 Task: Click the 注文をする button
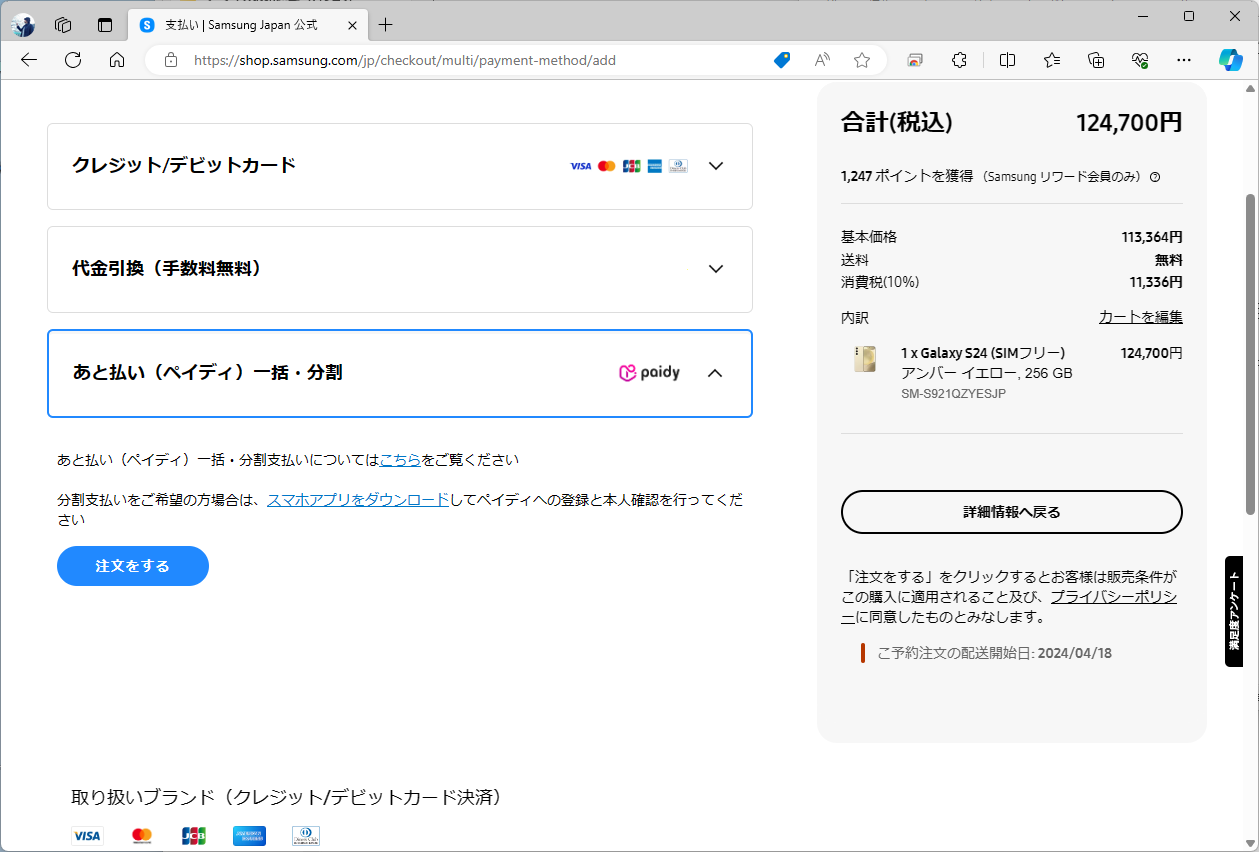(133, 566)
